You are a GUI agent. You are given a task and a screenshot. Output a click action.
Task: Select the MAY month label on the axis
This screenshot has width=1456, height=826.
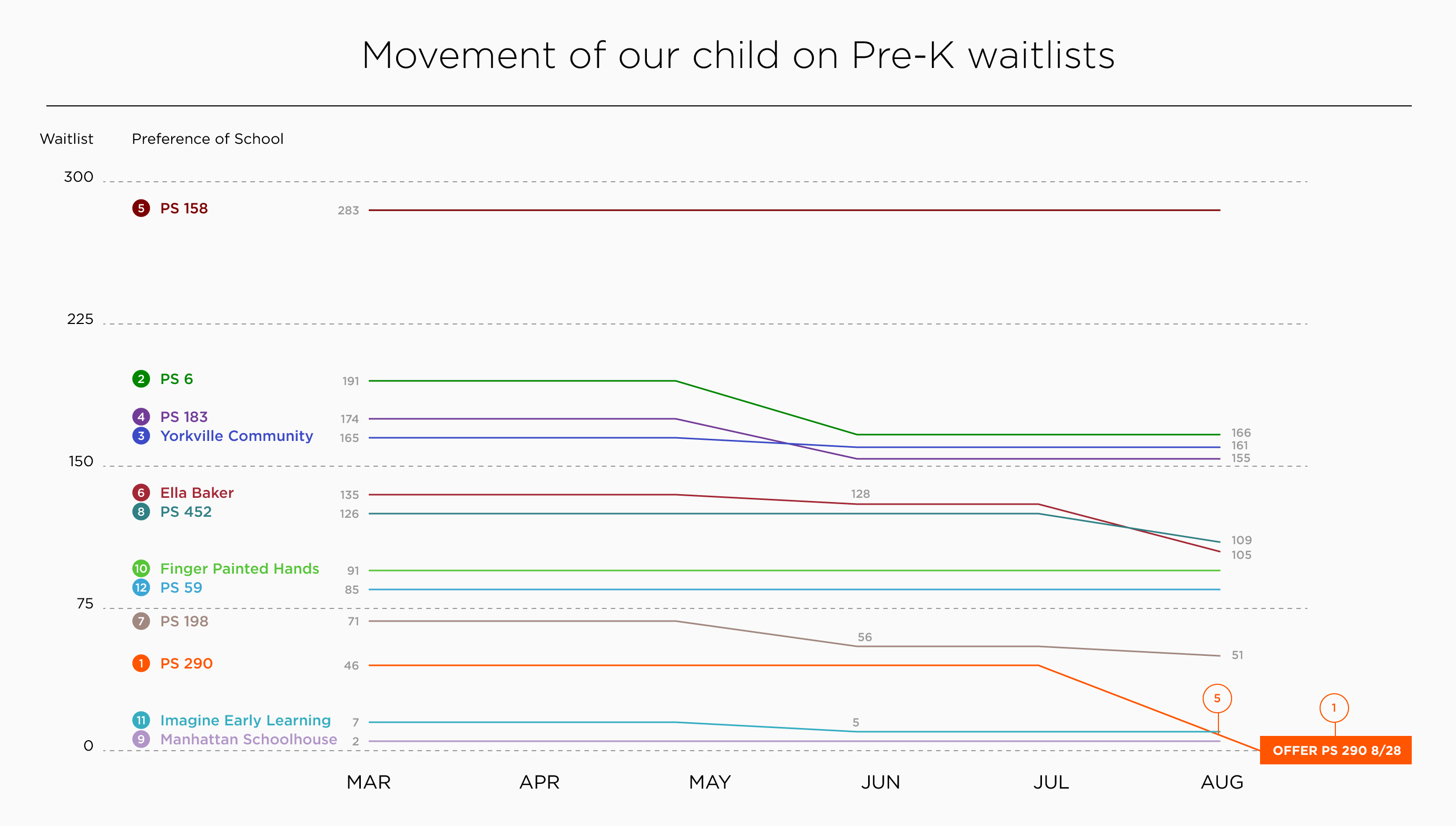[x=710, y=782]
